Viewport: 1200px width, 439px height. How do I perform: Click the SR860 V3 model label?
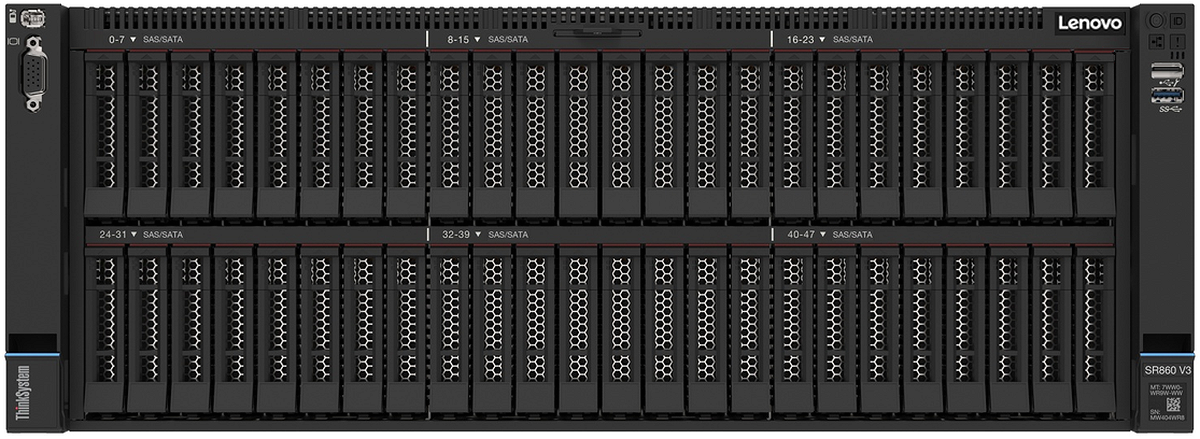(1165, 371)
